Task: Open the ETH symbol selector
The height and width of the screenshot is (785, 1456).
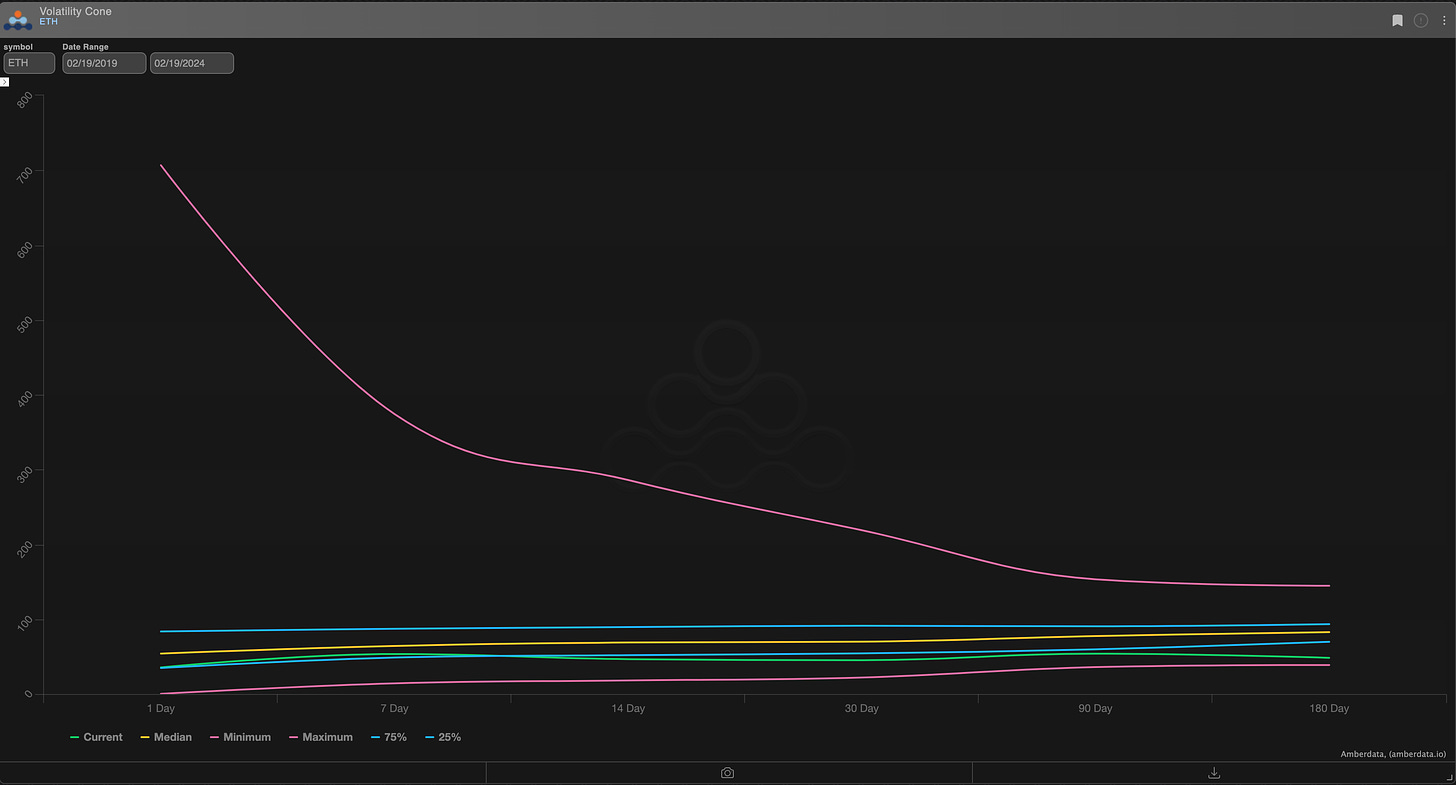Action: tap(29, 63)
